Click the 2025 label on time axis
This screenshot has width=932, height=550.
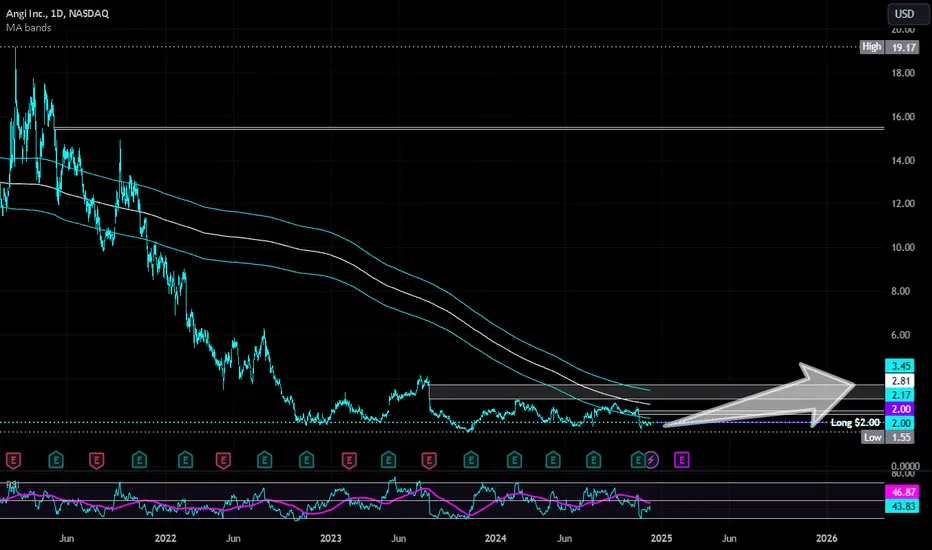(661, 538)
